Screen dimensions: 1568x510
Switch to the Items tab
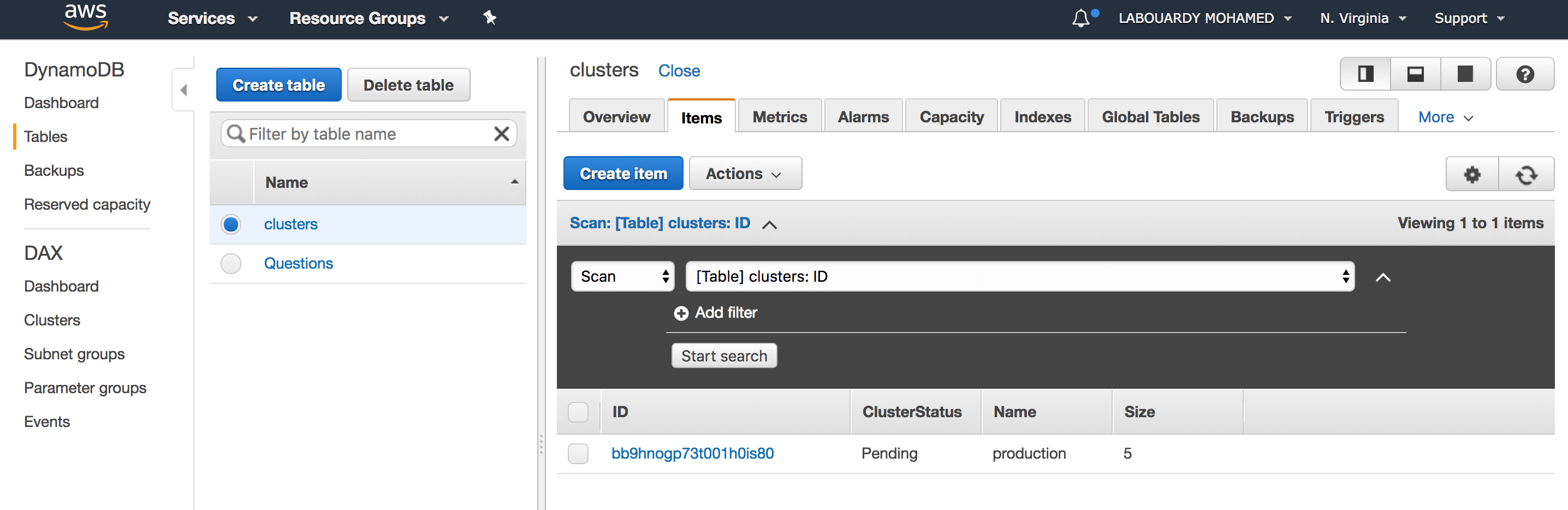click(701, 117)
